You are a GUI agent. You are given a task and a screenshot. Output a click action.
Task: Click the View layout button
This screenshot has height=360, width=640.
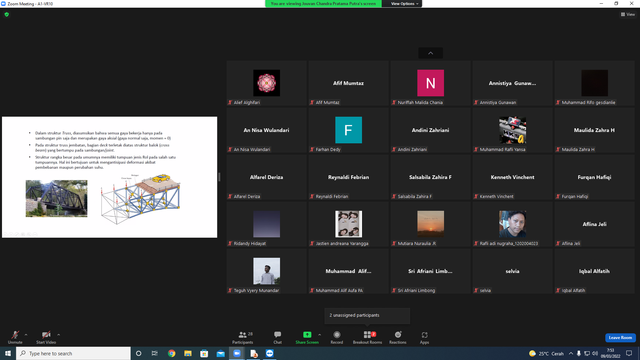628,14
